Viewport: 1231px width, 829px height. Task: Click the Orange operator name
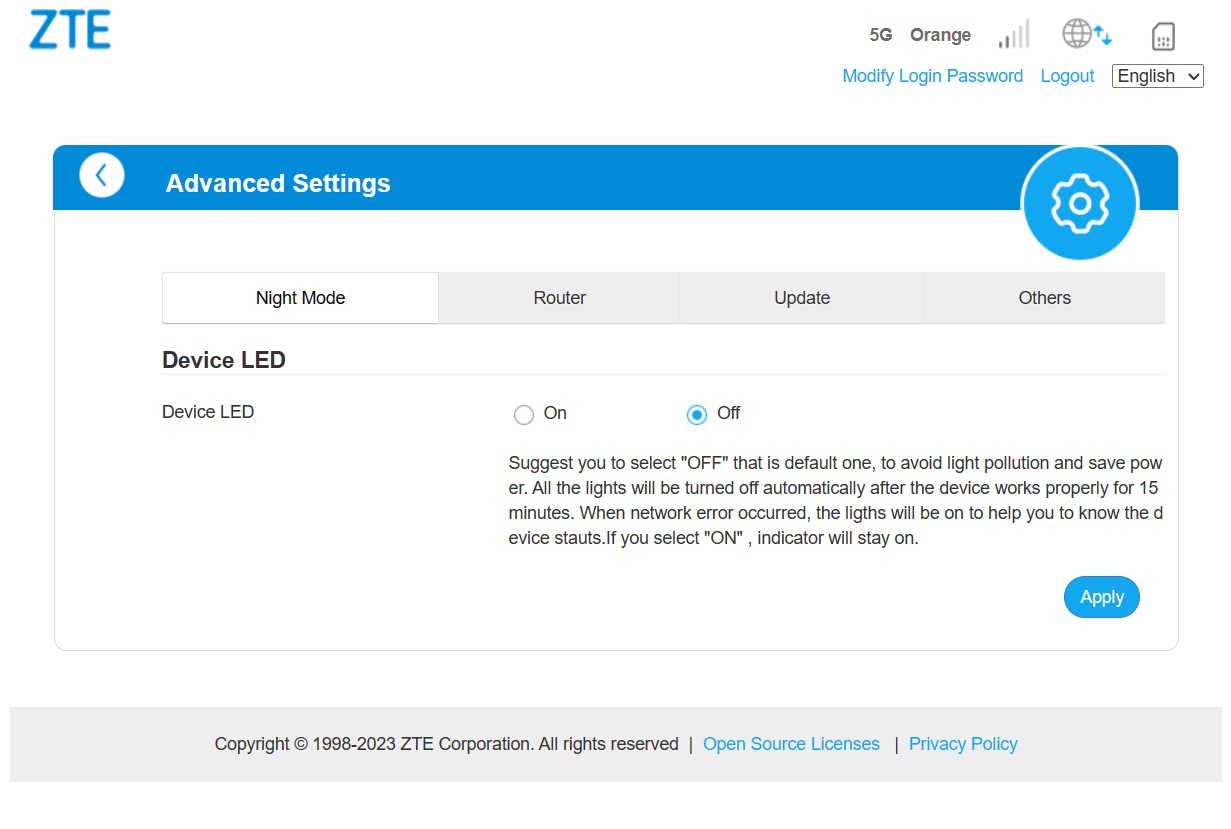pos(940,35)
